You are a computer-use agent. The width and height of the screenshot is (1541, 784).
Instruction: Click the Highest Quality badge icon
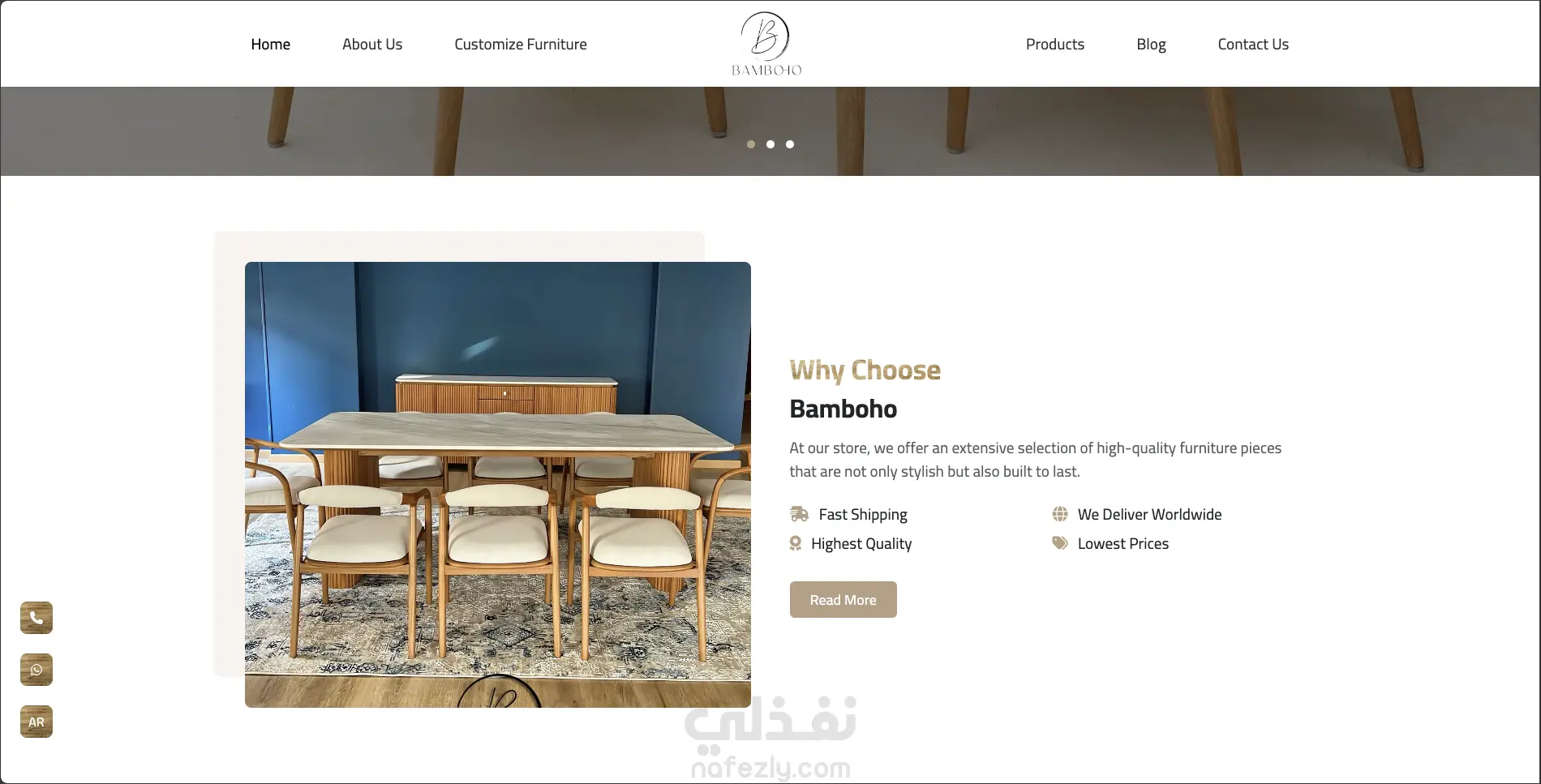tap(796, 543)
